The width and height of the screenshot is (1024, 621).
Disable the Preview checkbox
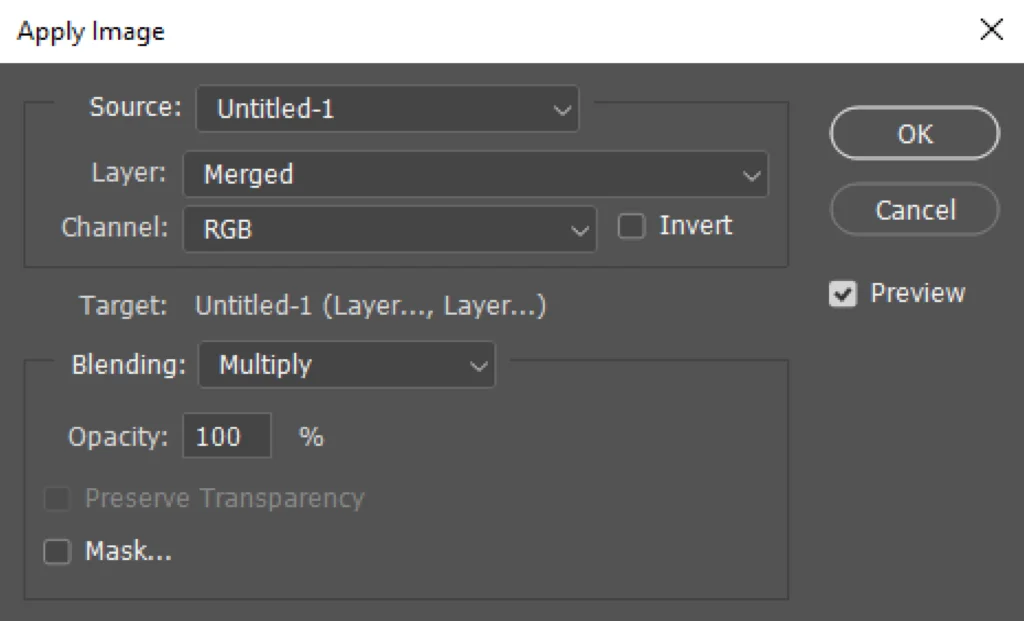click(844, 295)
